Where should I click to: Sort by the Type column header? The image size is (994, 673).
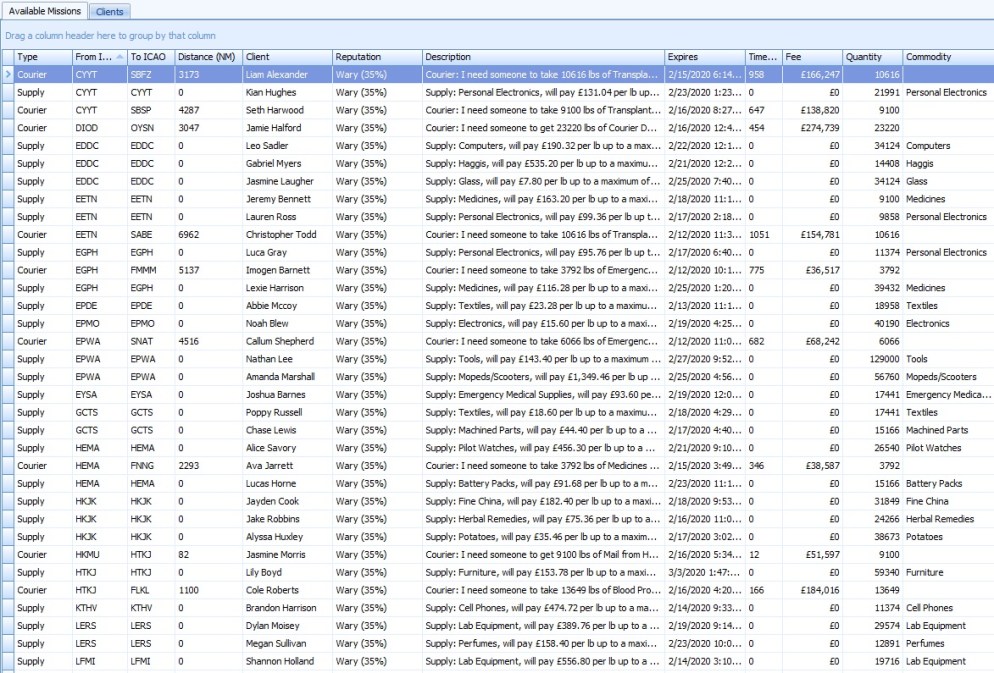42,57
